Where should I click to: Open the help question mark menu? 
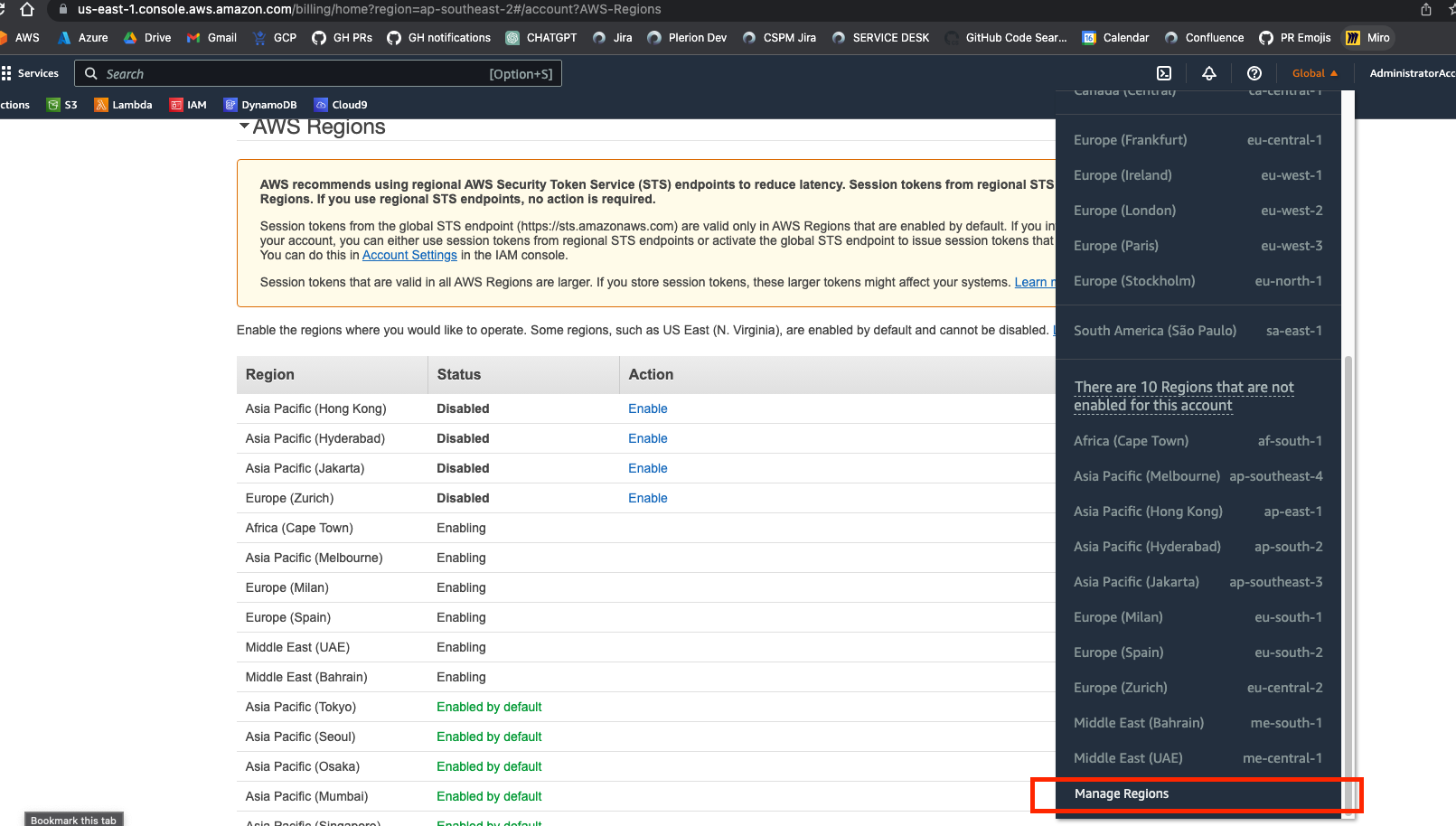1254,73
